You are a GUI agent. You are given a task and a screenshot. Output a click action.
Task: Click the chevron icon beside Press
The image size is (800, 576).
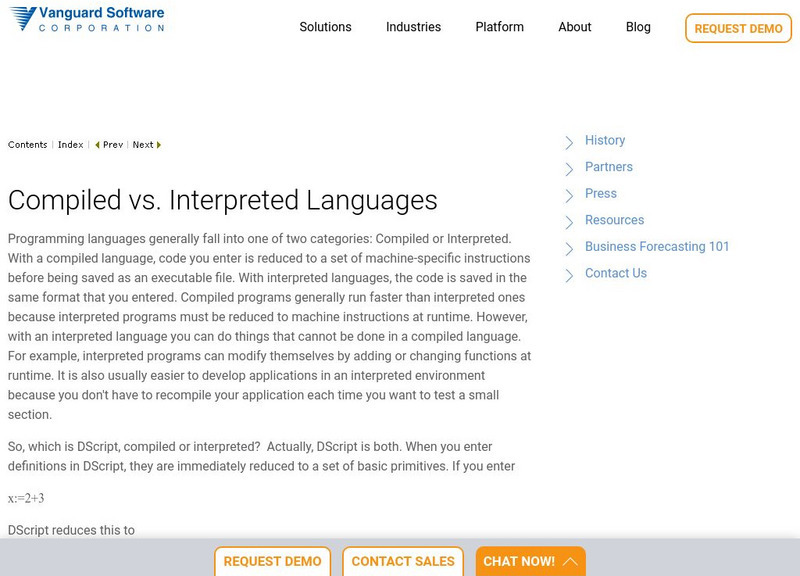point(569,195)
